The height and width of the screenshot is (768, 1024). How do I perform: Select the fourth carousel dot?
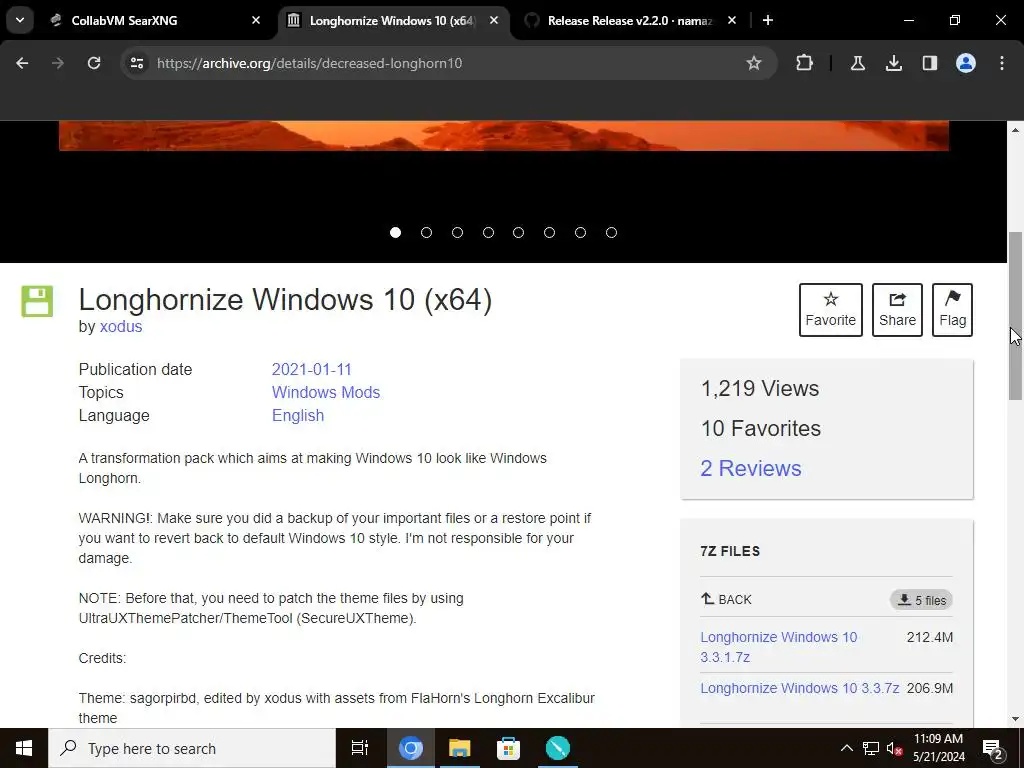pyautogui.click(x=488, y=232)
